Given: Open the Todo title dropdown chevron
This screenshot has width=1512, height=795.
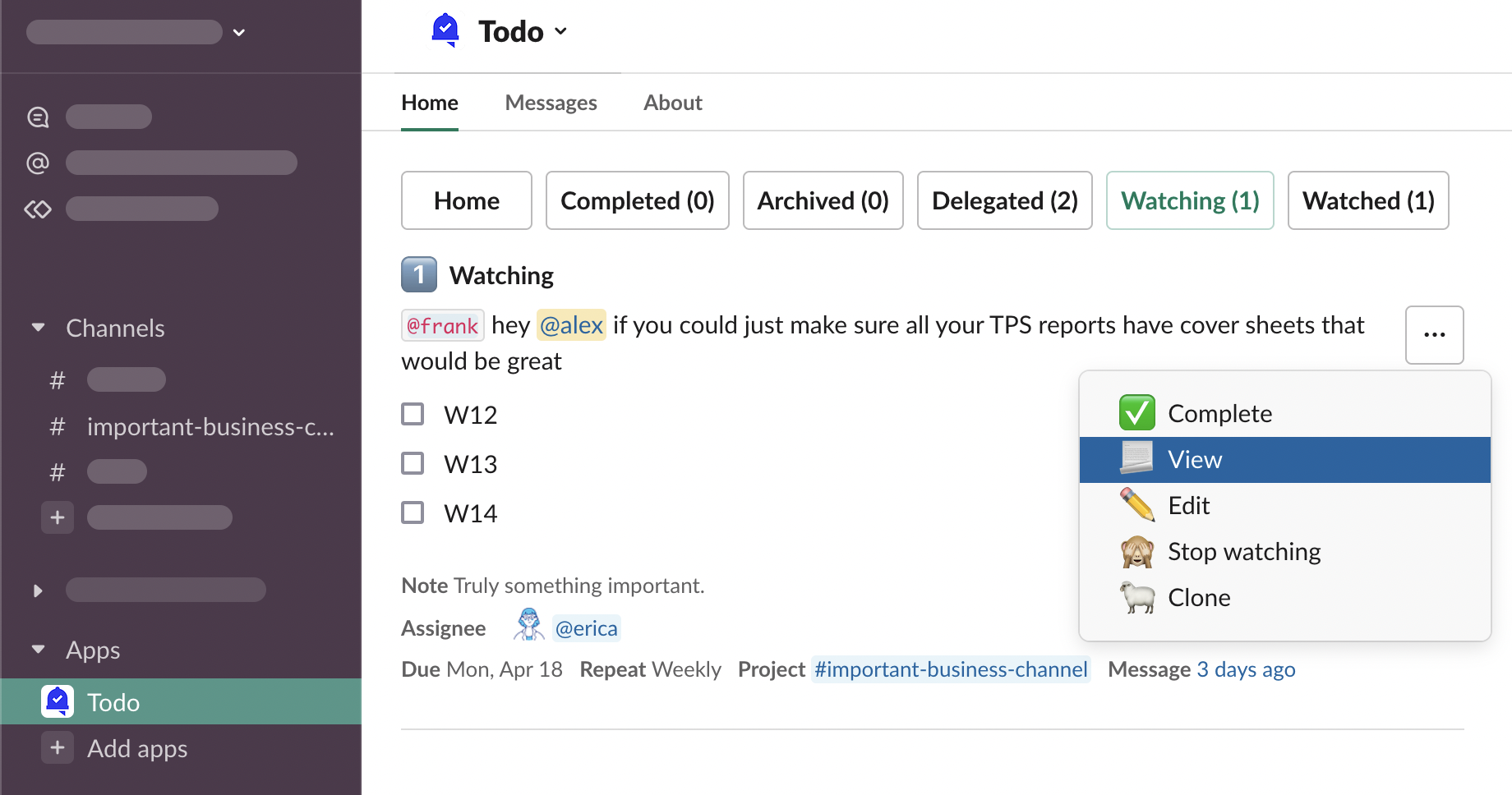Looking at the screenshot, I should pyautogui.click(x=561, y=31).
